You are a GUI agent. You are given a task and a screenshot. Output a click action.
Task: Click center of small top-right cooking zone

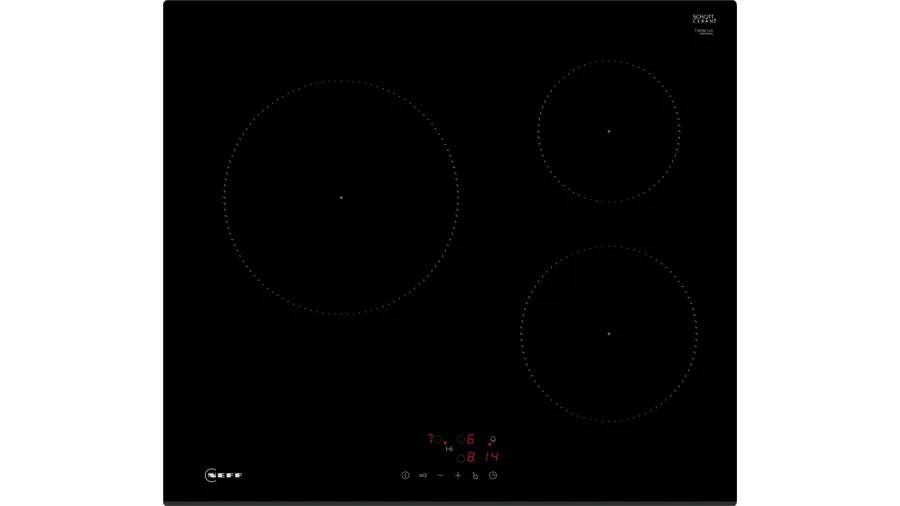608,132
